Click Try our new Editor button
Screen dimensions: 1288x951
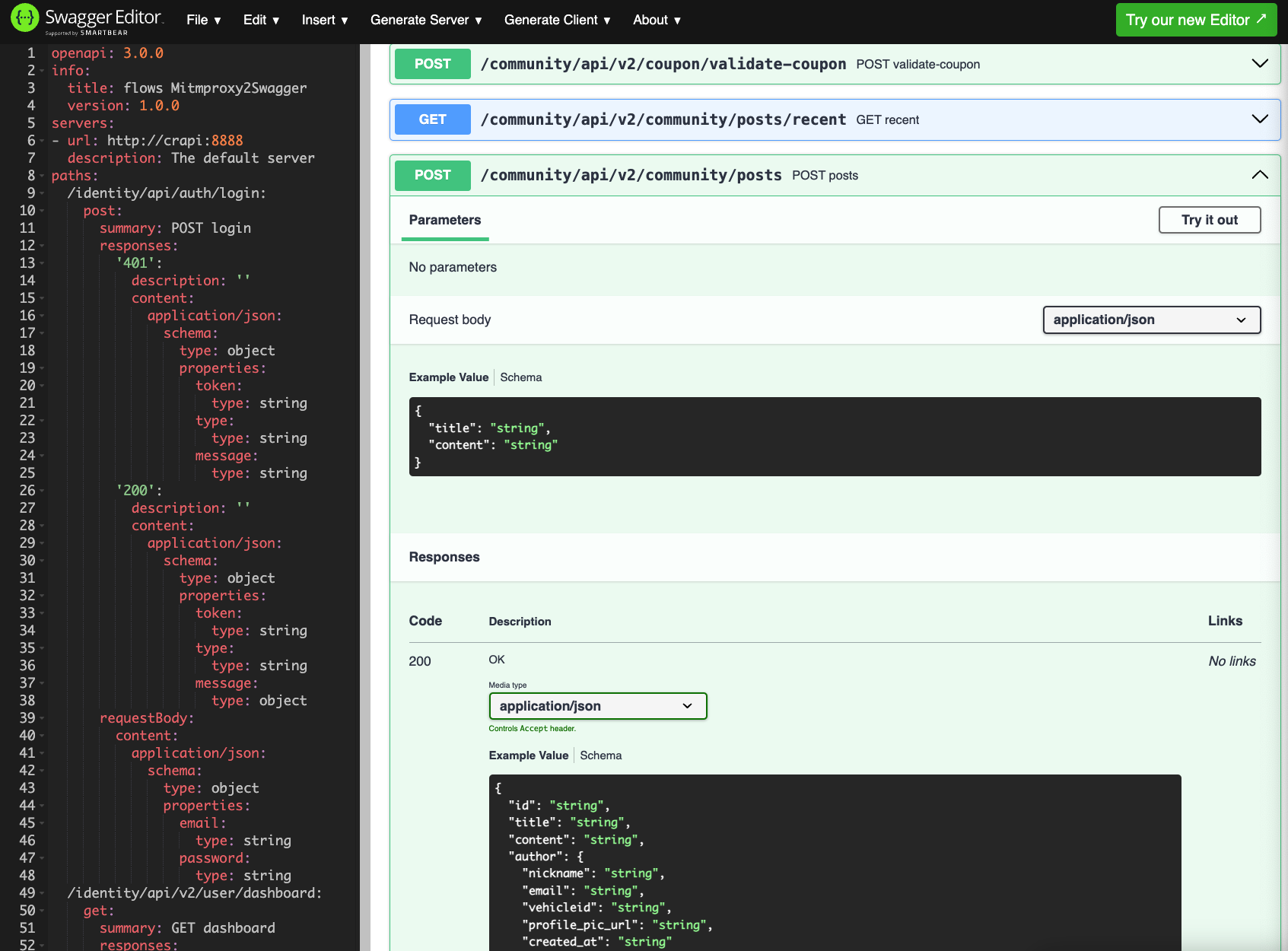[1196, 21]
